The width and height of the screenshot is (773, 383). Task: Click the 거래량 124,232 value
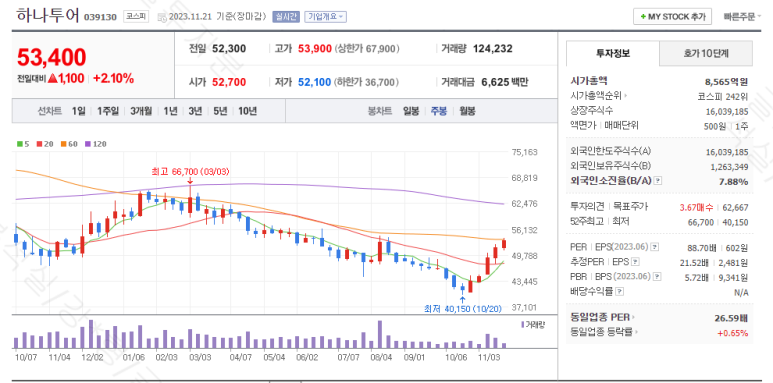(x=492, y=48)
